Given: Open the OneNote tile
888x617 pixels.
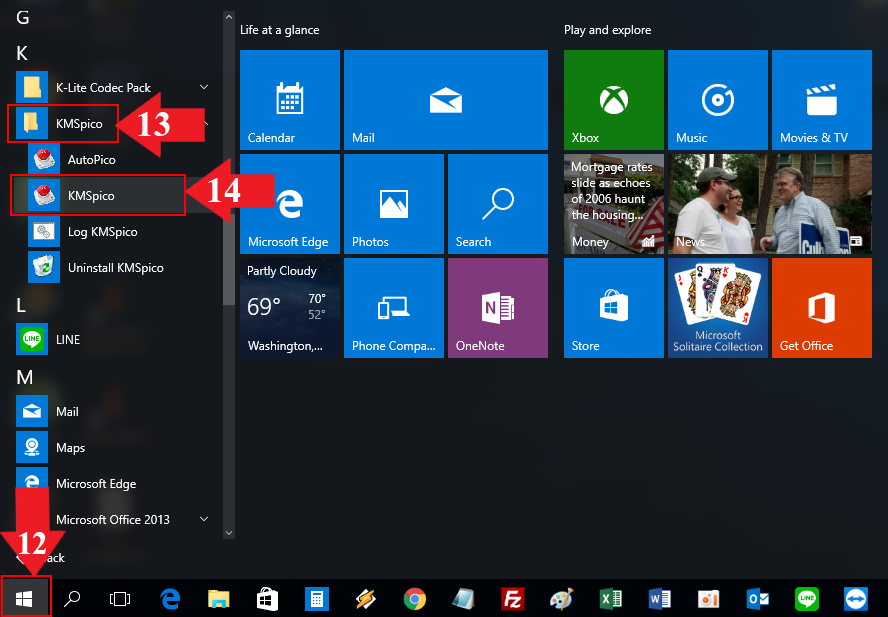Looking at the screenshot, I should point(498,308).
